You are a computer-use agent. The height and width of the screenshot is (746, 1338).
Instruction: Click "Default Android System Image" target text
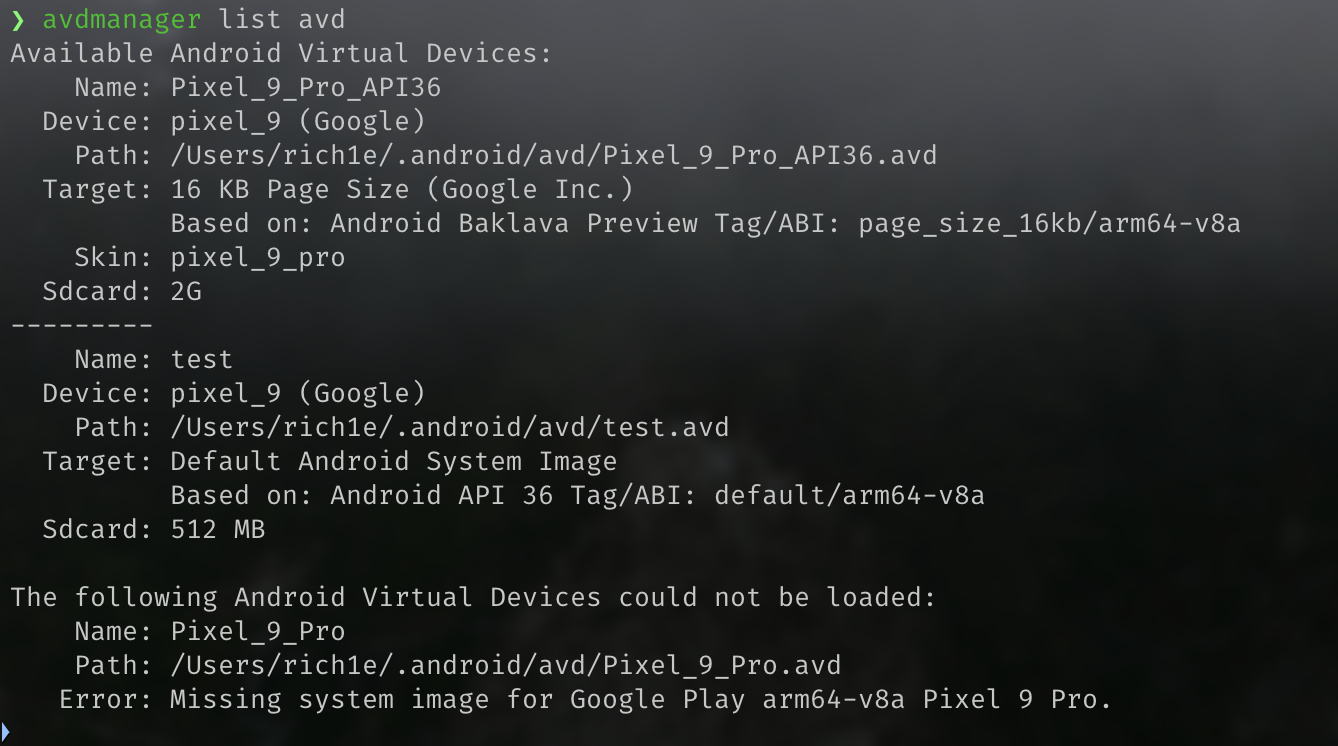click(x=393, y=462)
